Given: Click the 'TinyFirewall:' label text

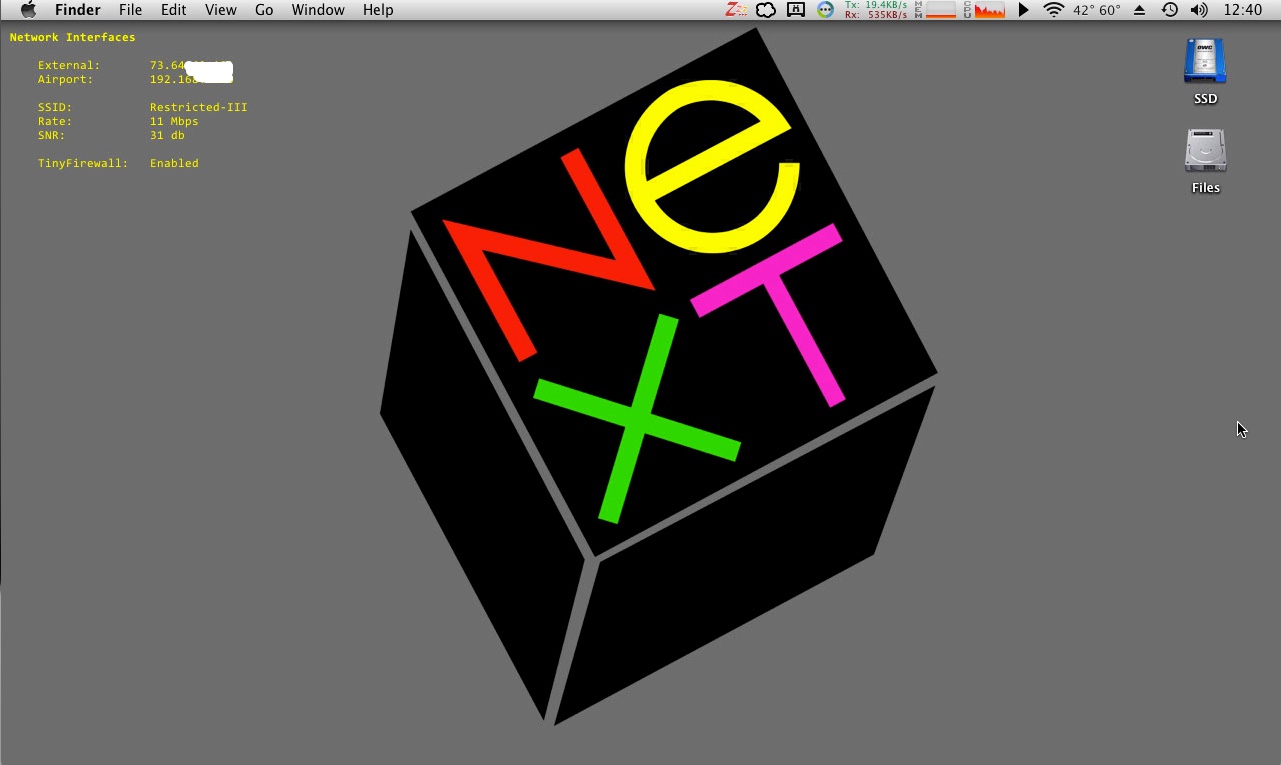Looking at the screenshot, I should click(83, 163).
